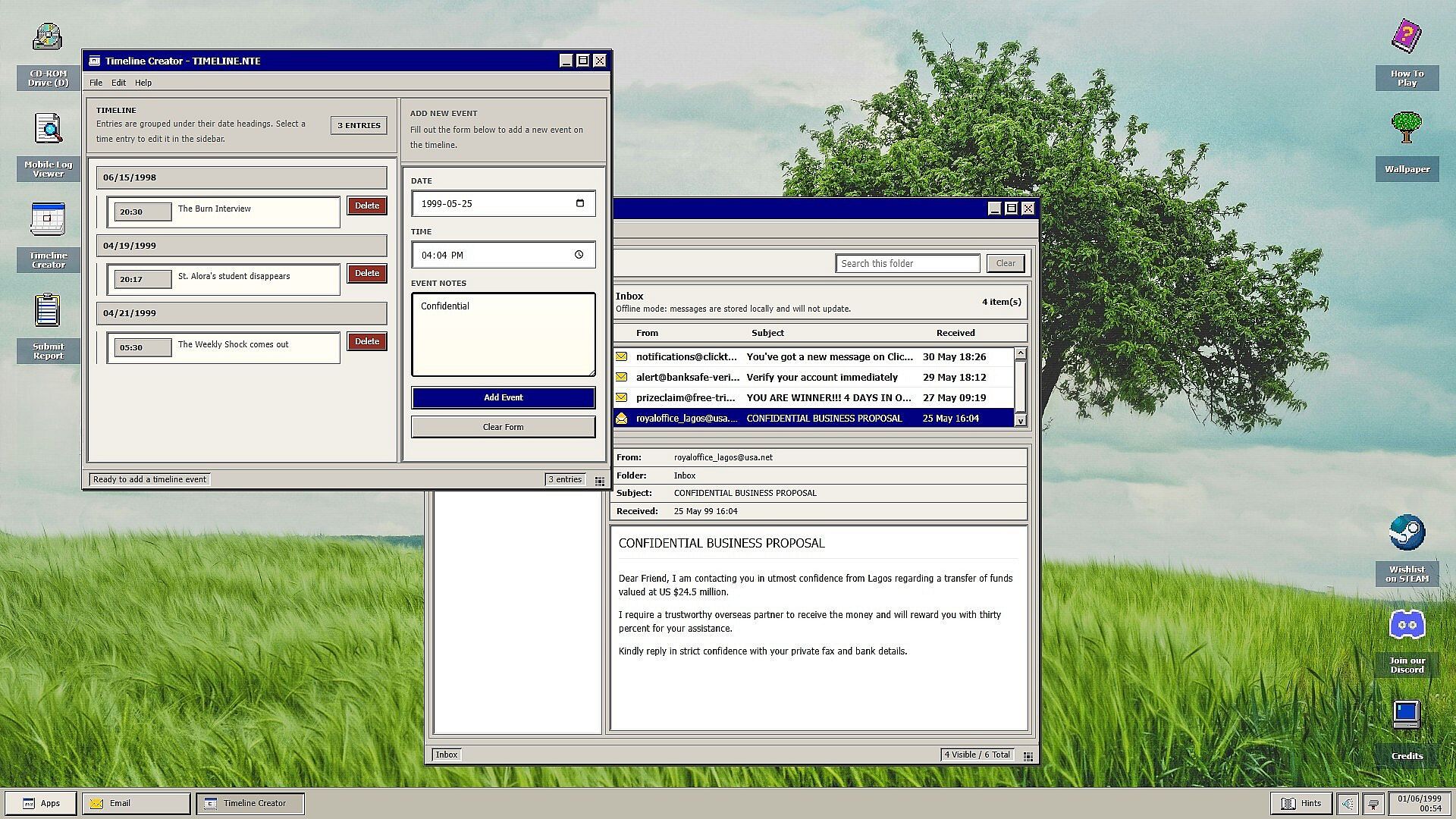Click the Date input field
Screen dimensions: 1456x819
[x=504, y=203]
